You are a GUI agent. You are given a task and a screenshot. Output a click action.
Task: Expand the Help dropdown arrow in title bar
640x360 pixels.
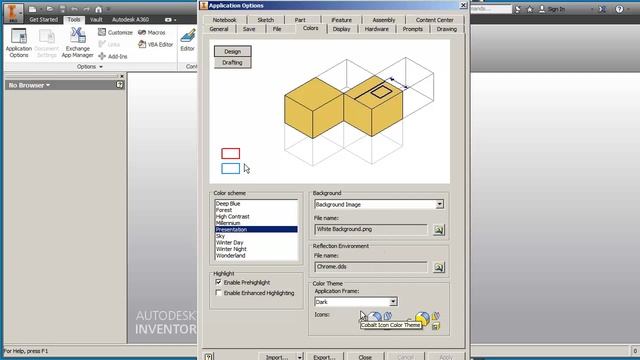pyautogui.click(x=629, y=9)
